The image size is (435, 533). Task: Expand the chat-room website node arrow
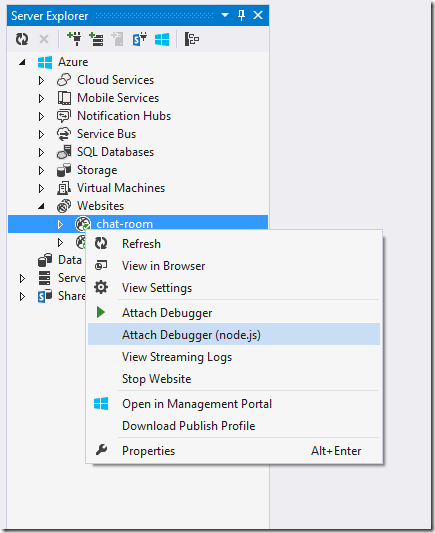pyautogui.click(x=60, y=224)
